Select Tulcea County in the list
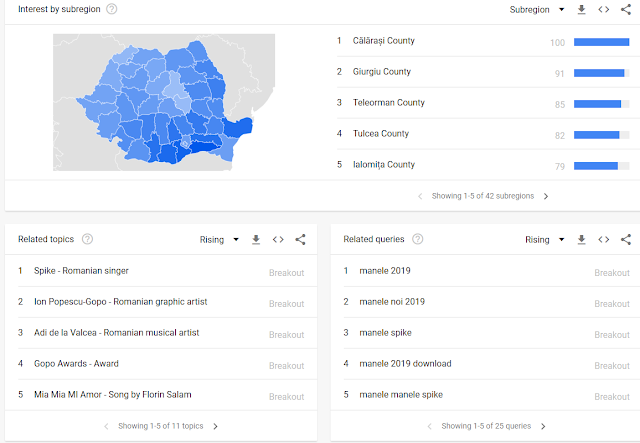640x443 pixels. 380,134
